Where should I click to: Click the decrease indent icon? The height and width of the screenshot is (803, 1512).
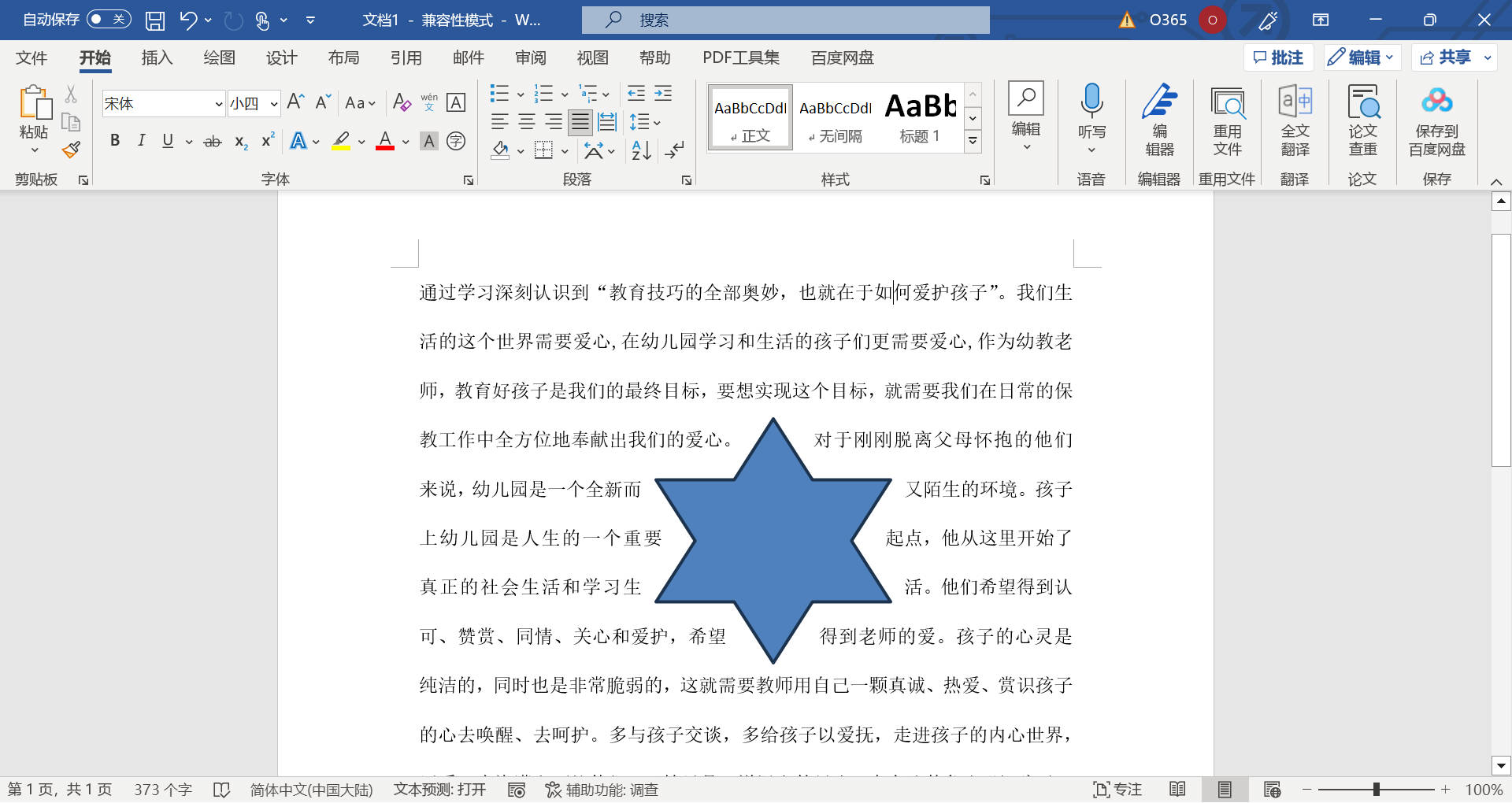click(636, 94)
